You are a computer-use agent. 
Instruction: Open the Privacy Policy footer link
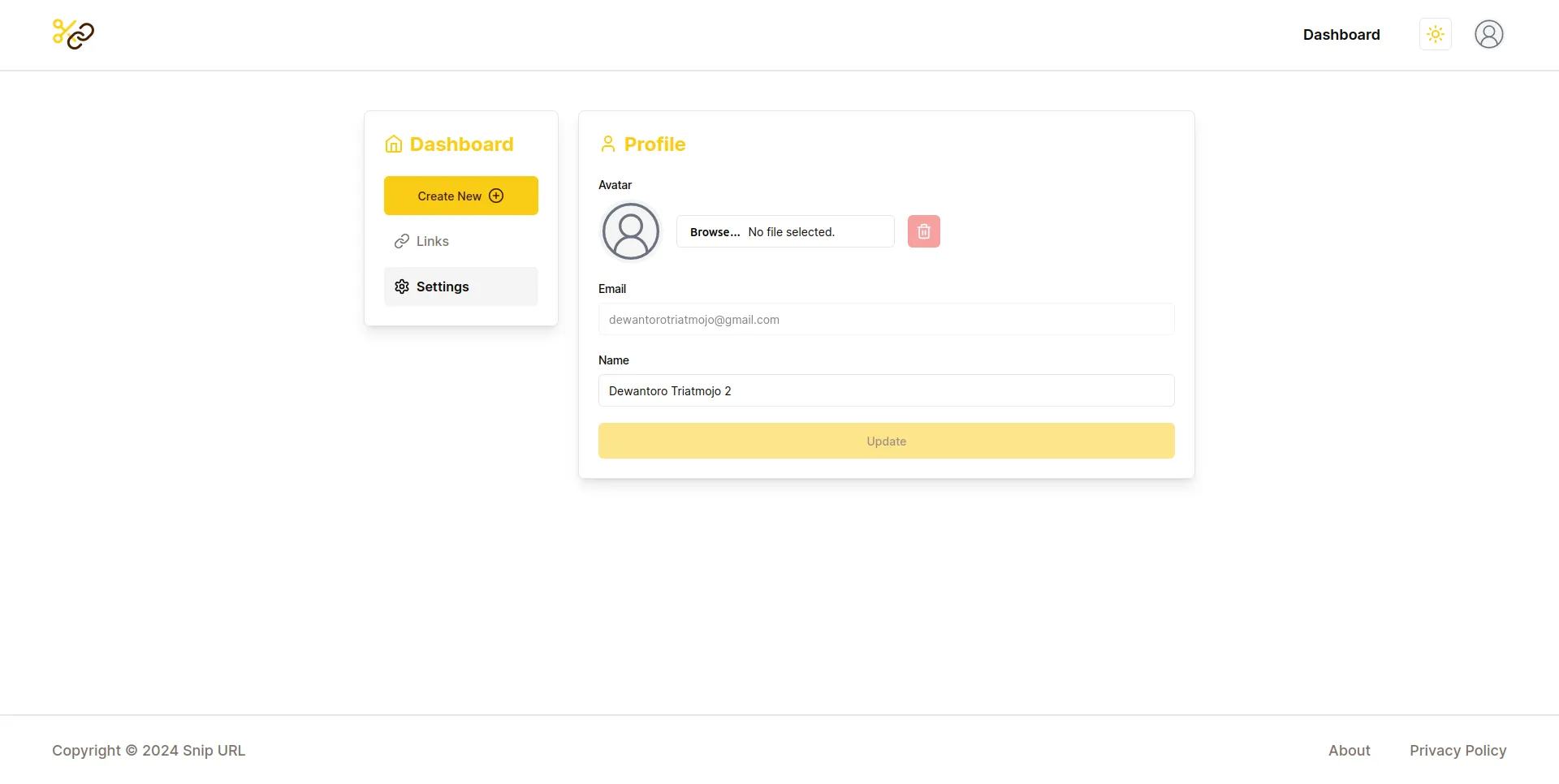1458,751
